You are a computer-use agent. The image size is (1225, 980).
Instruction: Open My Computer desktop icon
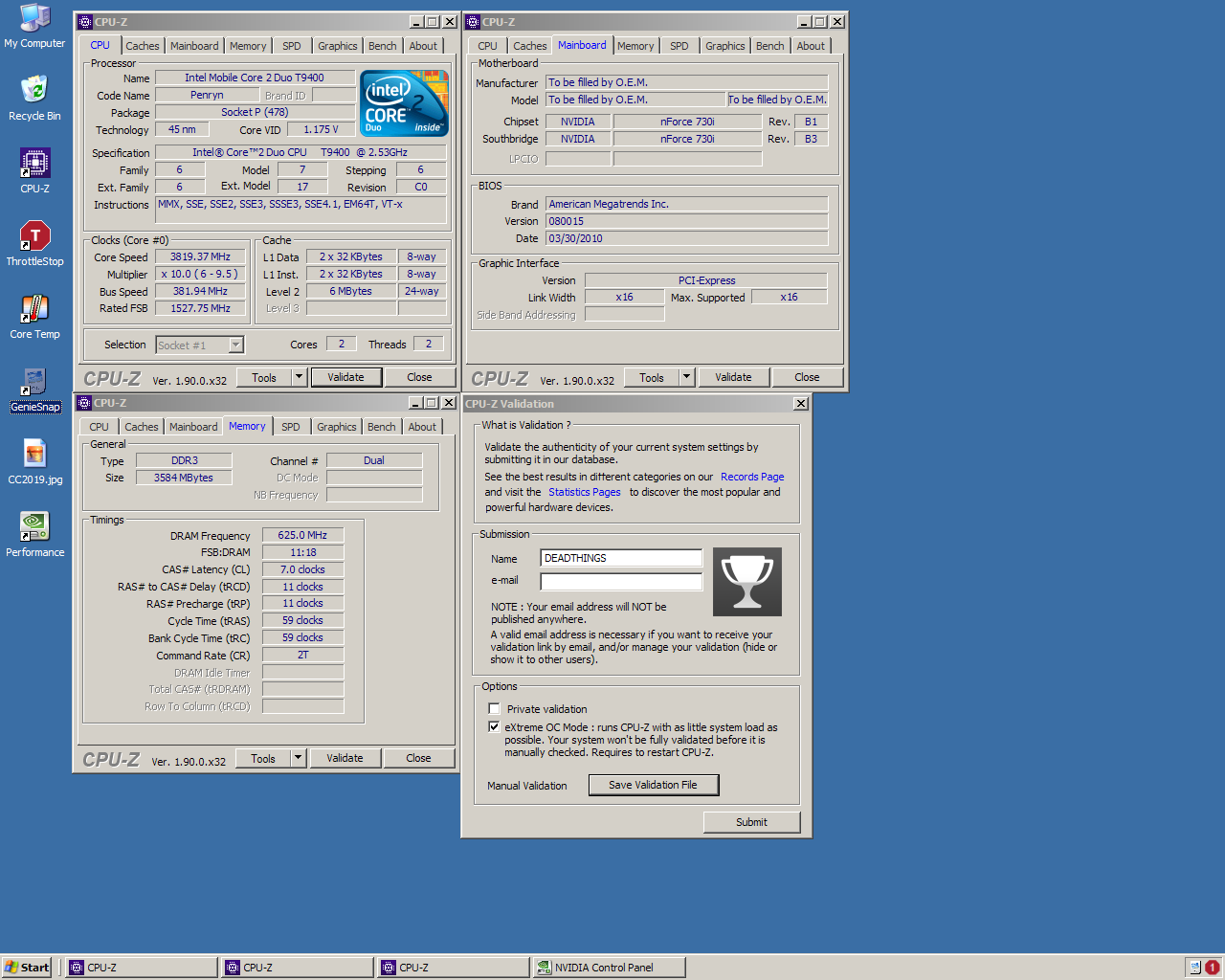pos(35,26)
